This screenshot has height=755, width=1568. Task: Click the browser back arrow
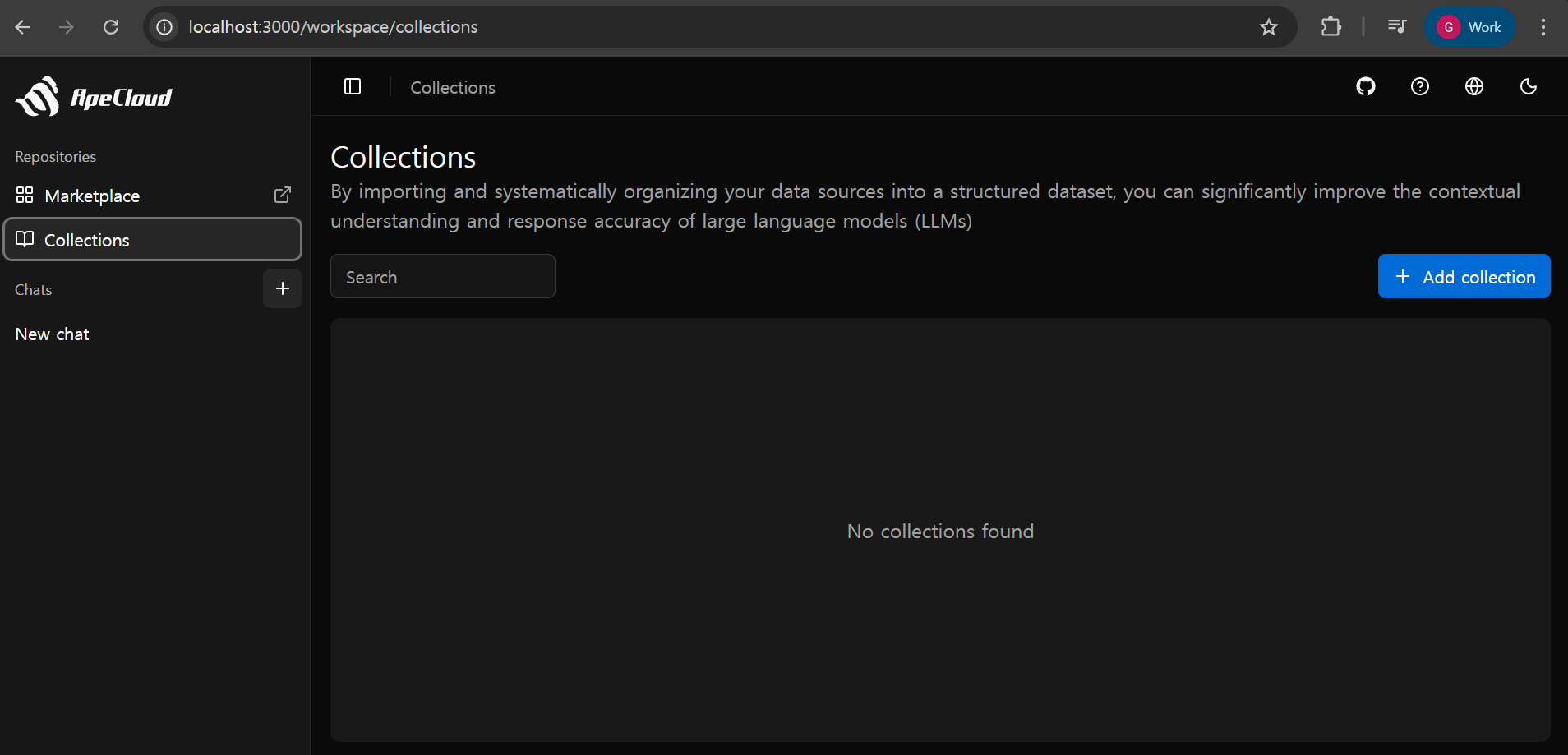(22, 27)
